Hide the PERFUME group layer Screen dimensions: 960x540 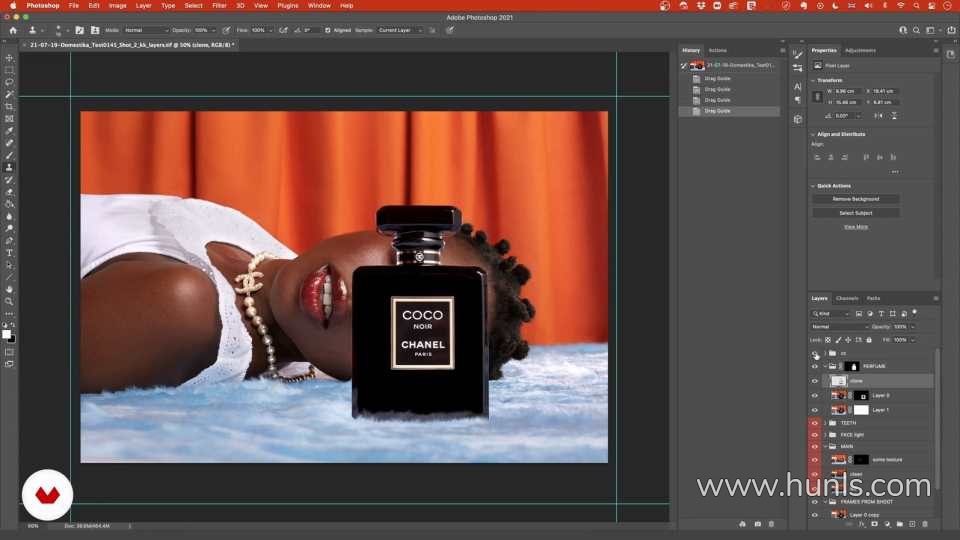pos(814,367)
